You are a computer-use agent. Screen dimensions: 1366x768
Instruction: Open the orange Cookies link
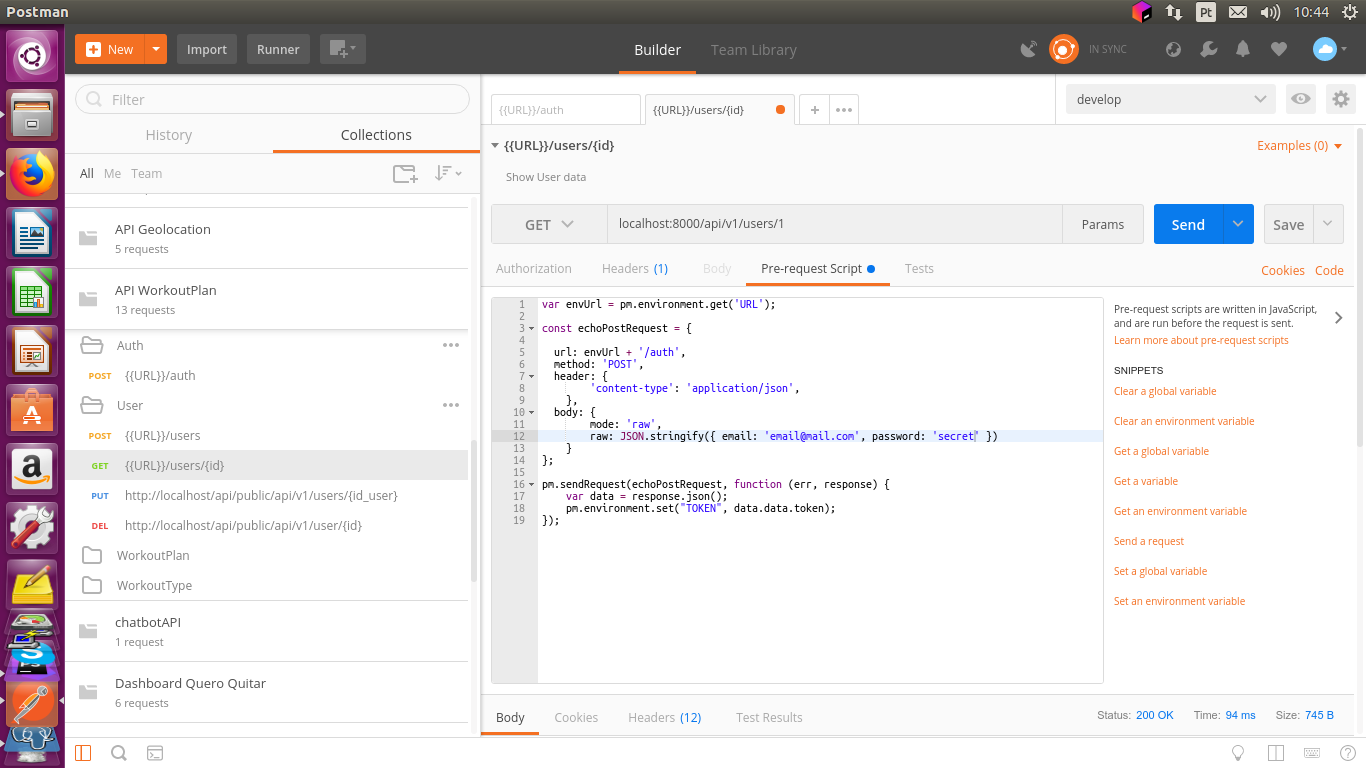click(1283, 270)
